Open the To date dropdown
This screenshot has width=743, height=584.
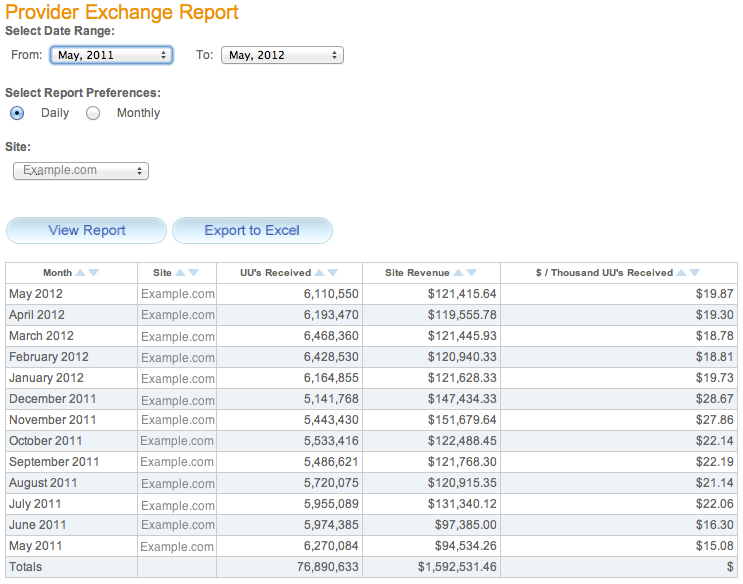(x=282, y=55)
